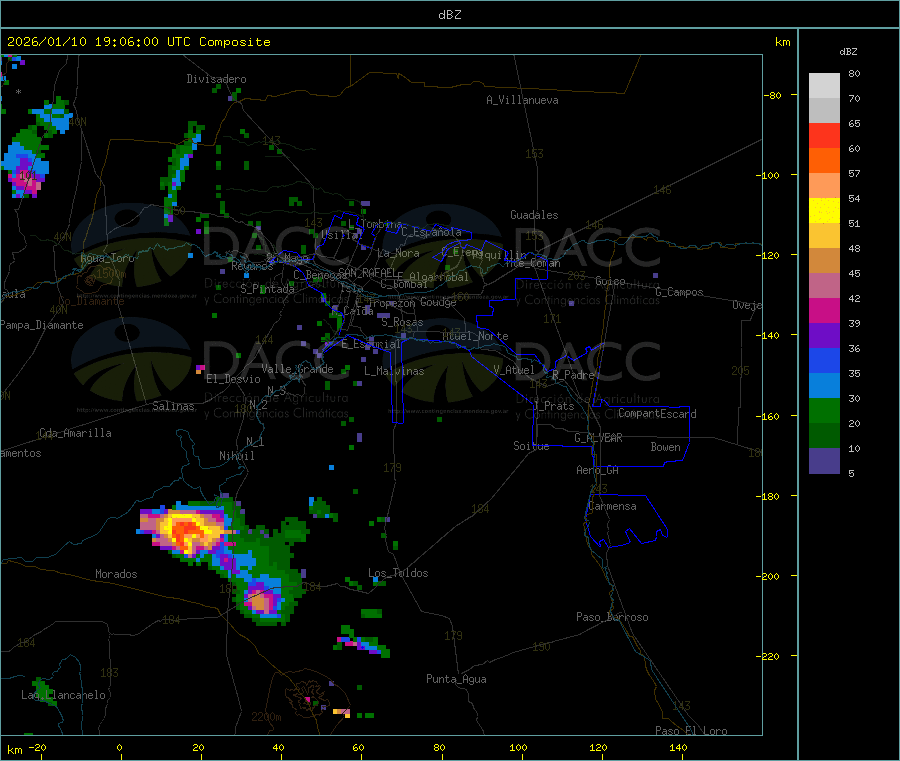The height and width of the screenshot is (761, 900).
Task: Click the V_Atuel label
Action: (514, 370)
